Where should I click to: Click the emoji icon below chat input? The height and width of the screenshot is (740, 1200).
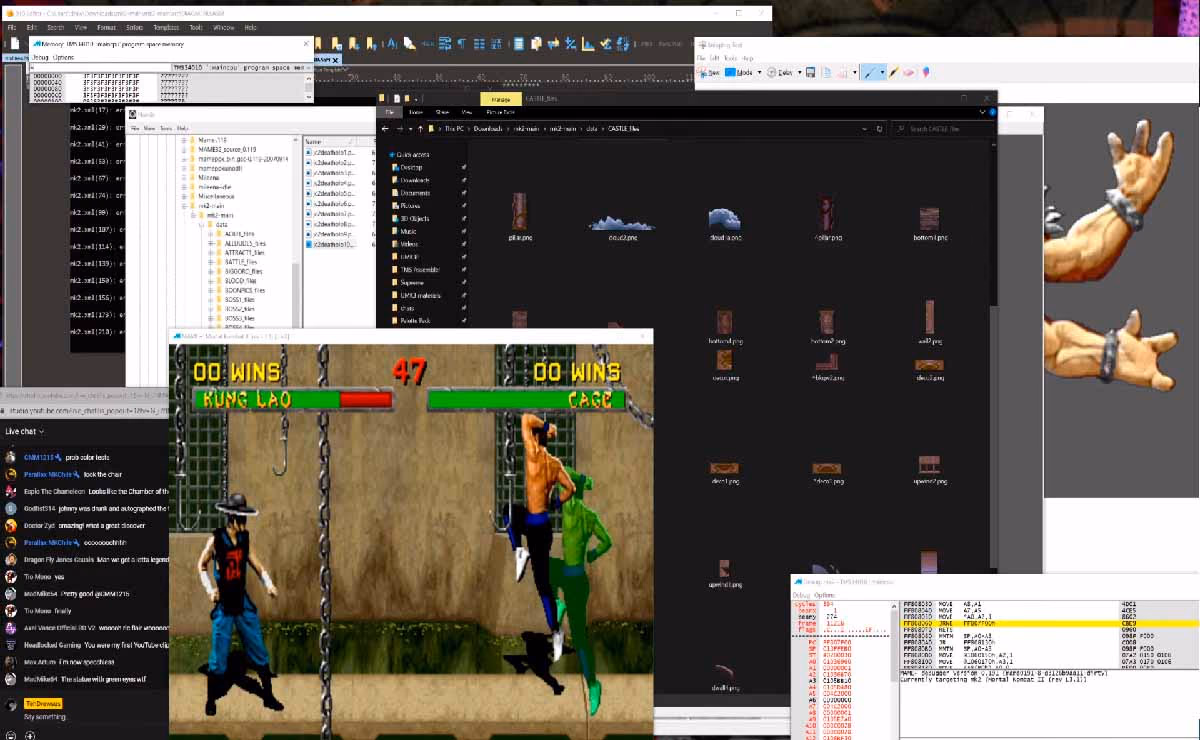point(11,735)
